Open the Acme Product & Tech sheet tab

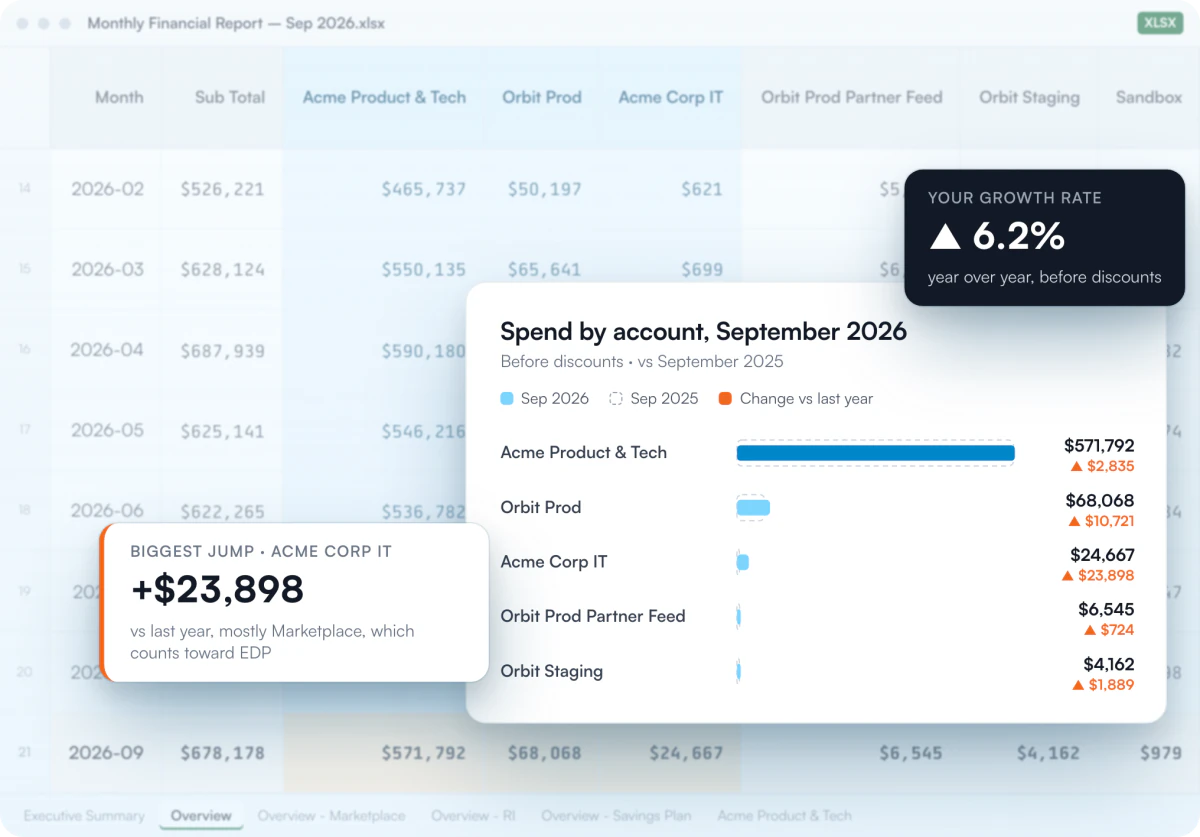click(784, 816)
